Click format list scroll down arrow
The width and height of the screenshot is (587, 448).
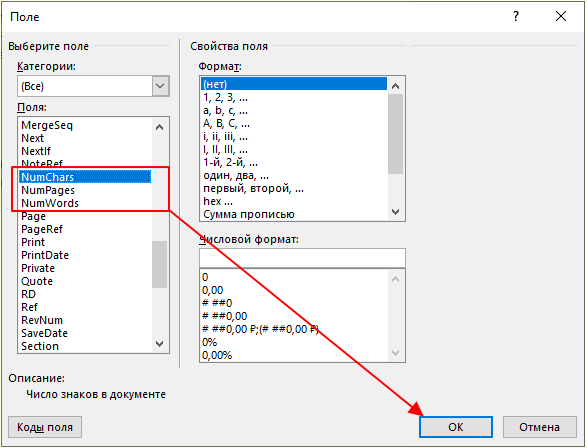point(395,212)
